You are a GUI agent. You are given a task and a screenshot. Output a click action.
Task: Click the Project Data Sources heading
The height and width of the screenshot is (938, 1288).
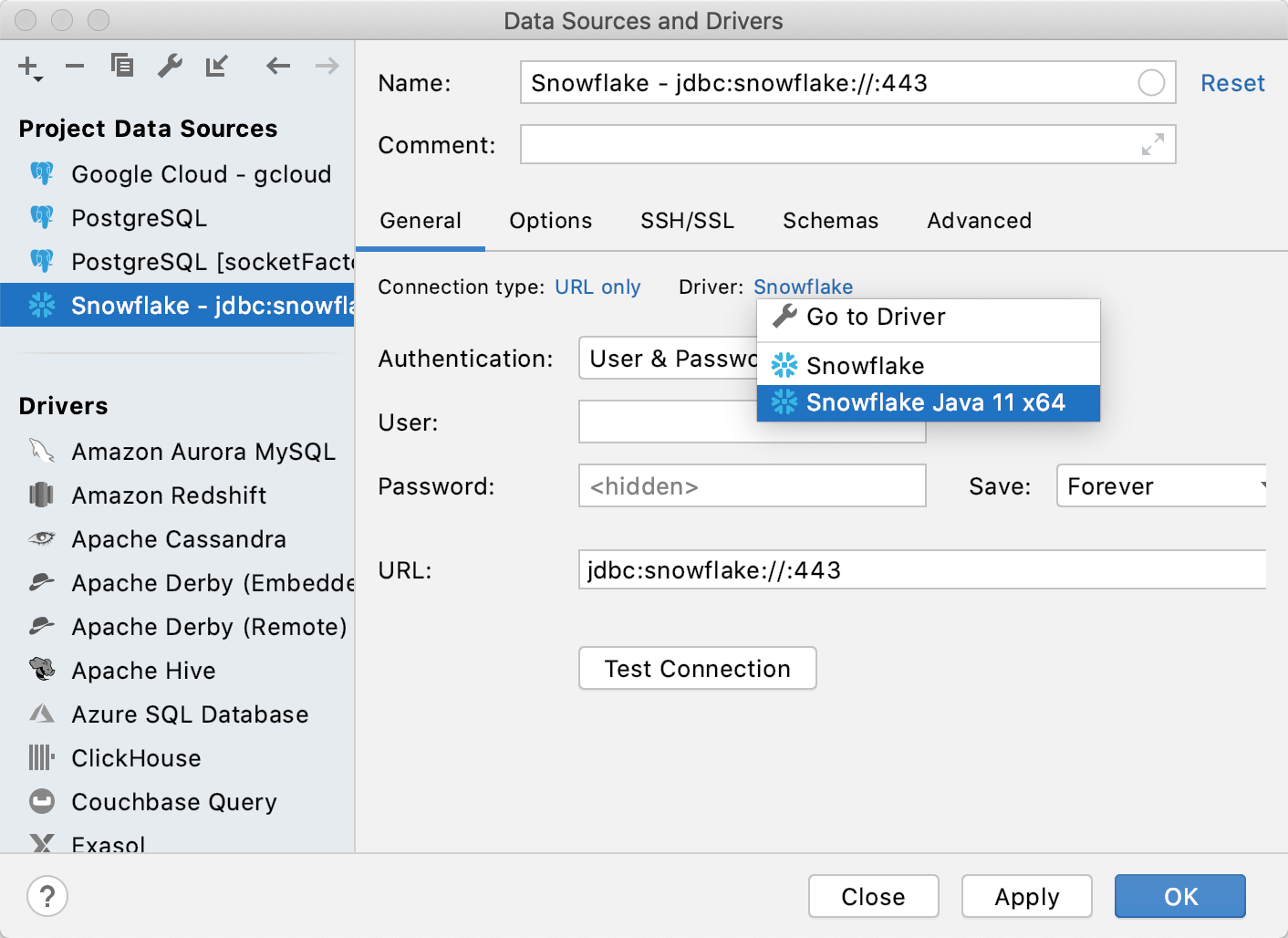[148, 129]
